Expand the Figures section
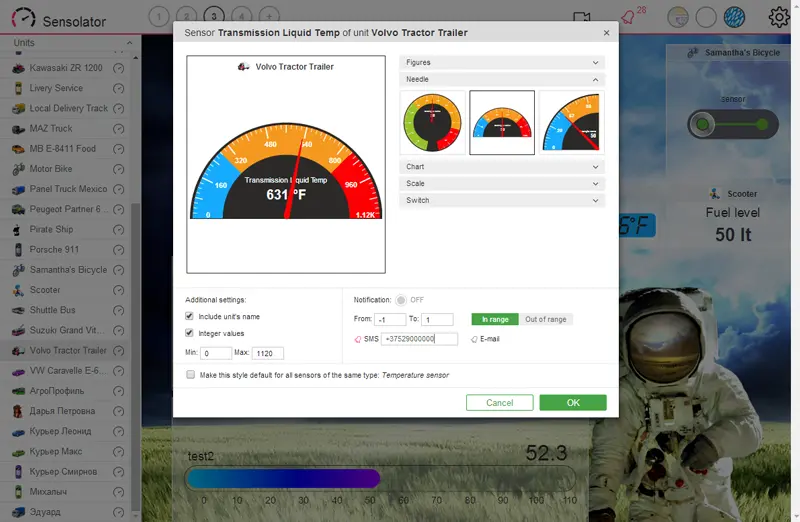The height and width of the screenshot is (522, 800). tap(502, 62)
